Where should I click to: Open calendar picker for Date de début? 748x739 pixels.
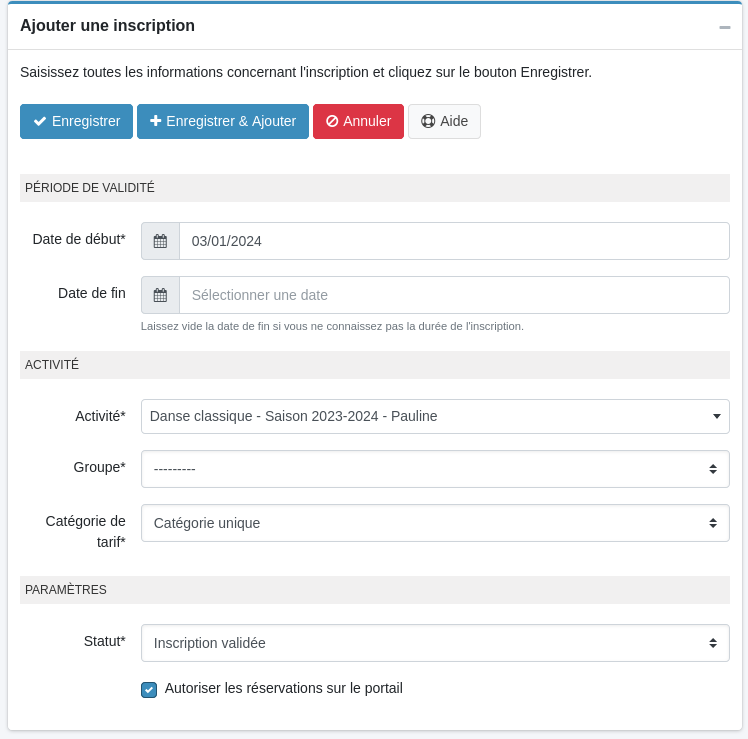[x=160, y=241]
